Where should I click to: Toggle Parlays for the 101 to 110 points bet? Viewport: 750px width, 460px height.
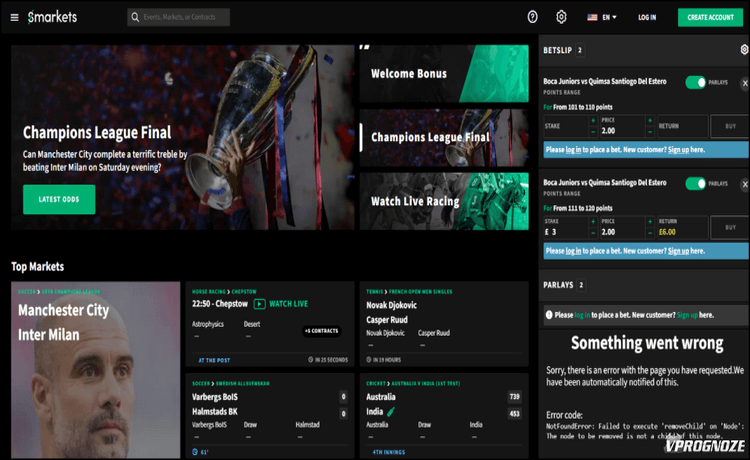pos(695,82)
